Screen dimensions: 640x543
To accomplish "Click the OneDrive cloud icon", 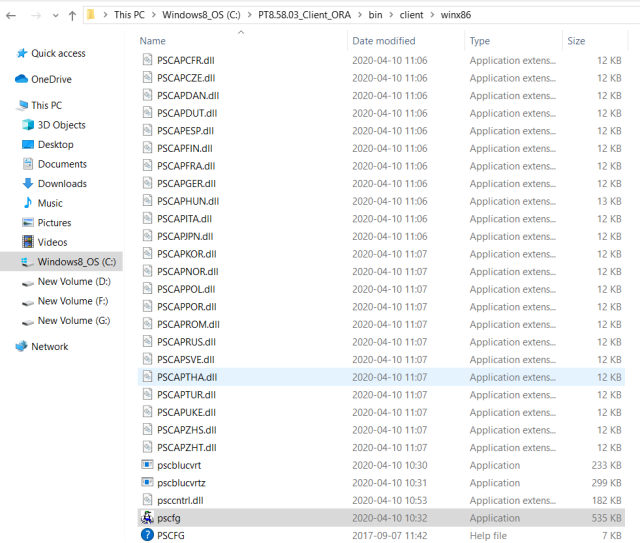I will coord(21,79).
